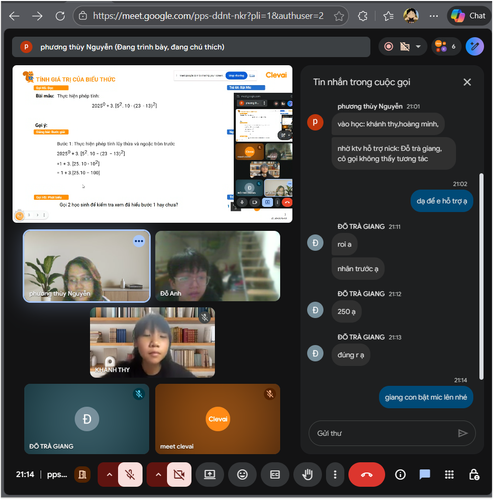Viewport: 493px width, 500px height.
Task: Unmute the microphone
Action: [130, 475]
